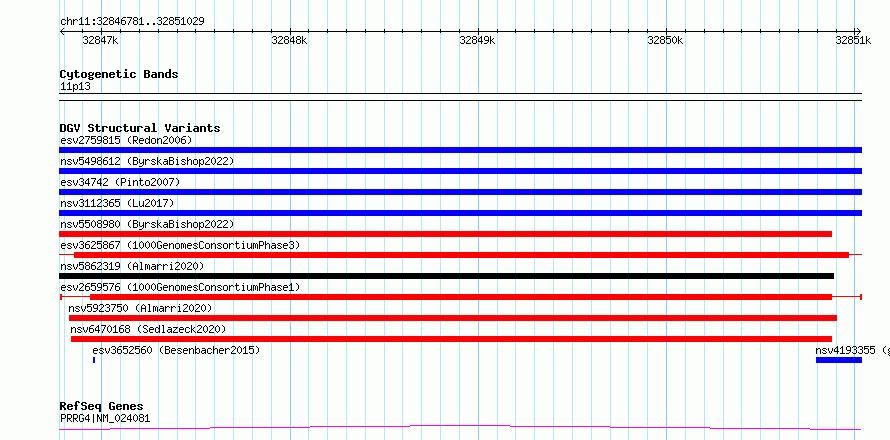This screenshot has height=440, width=890.
Task: Click the chr11:32846781..32851029 coordinate label
Action: point(132,21)
